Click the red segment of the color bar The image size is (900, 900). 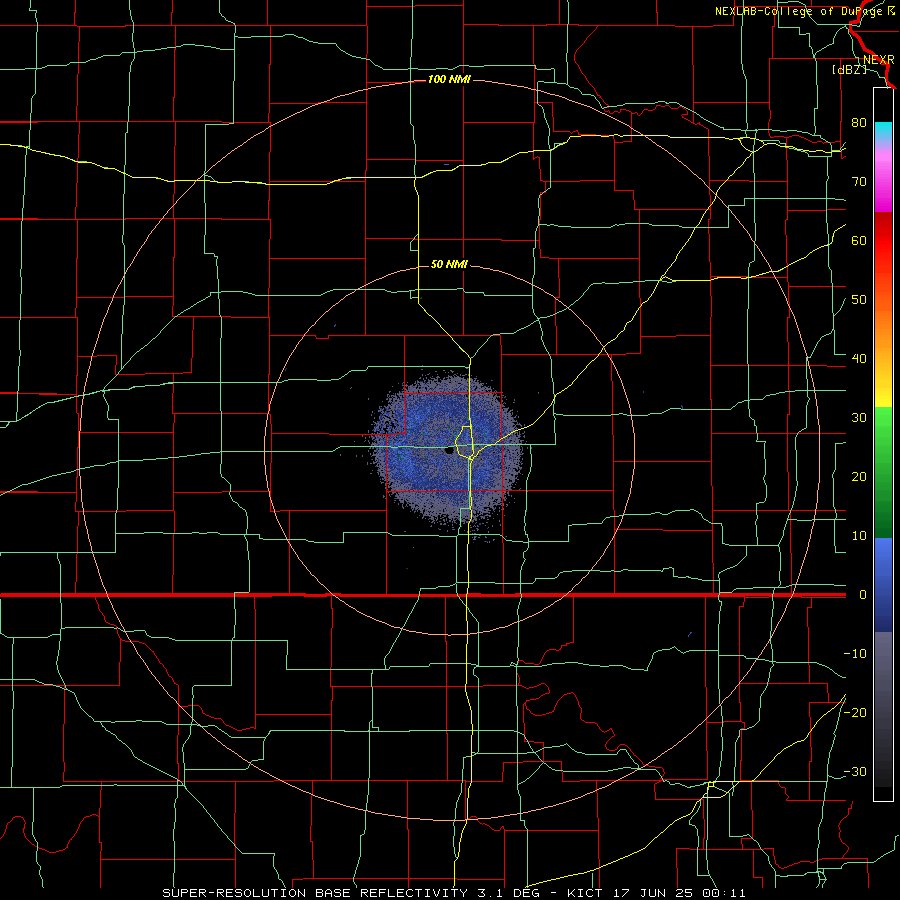(x=883, y=241)
